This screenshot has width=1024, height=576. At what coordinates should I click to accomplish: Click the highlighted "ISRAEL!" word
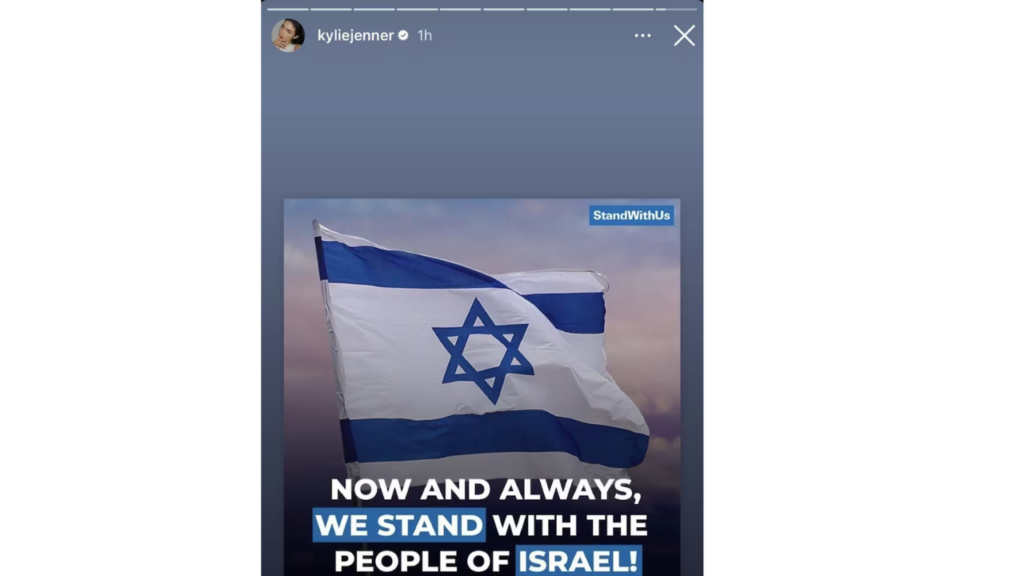click(x=579, y=561)
